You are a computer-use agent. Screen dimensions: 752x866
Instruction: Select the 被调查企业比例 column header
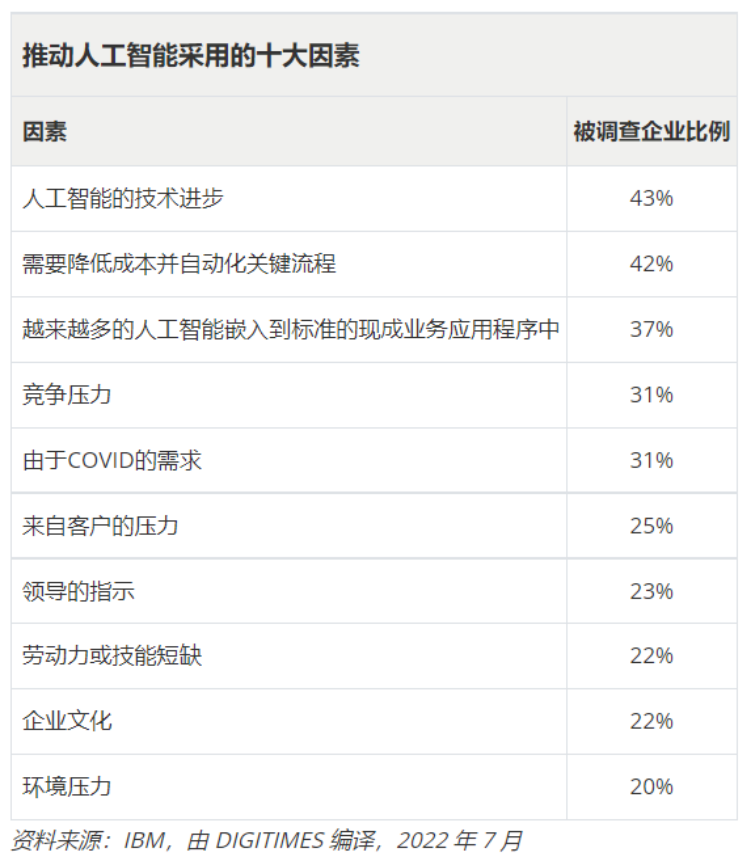pyautogui.click(x=652, y=131)
